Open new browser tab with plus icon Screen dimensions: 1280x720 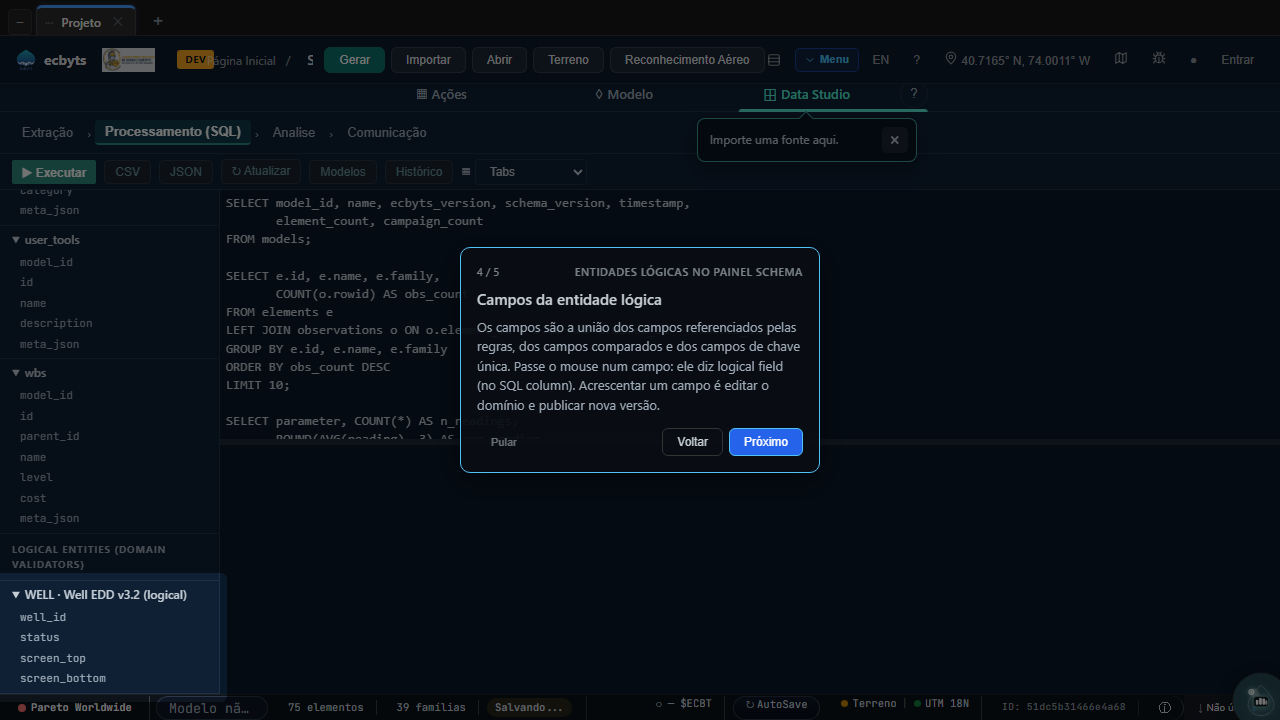[158, 21]
